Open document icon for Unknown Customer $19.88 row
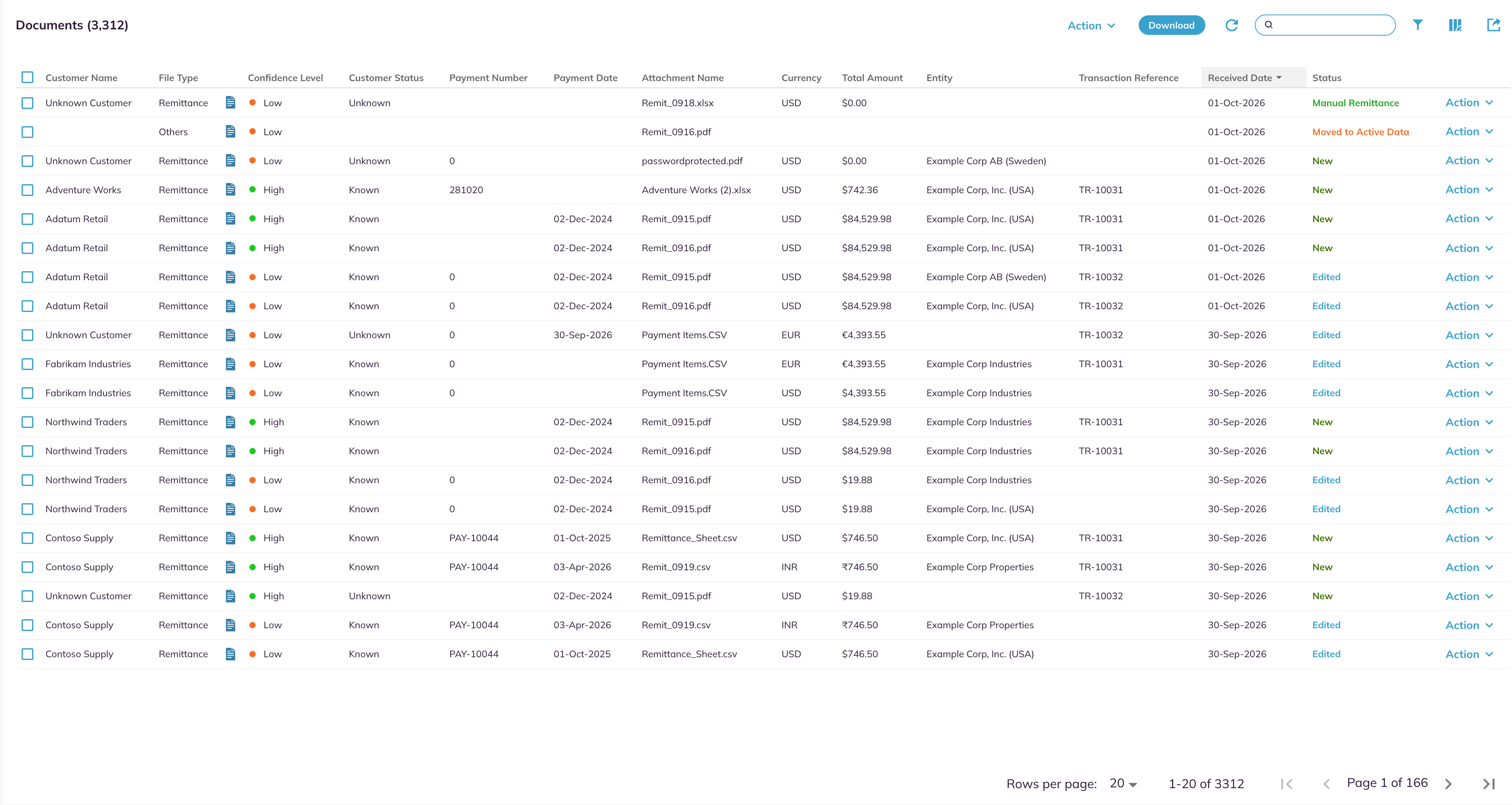1512x805 pixels. (x=231, y=596)
